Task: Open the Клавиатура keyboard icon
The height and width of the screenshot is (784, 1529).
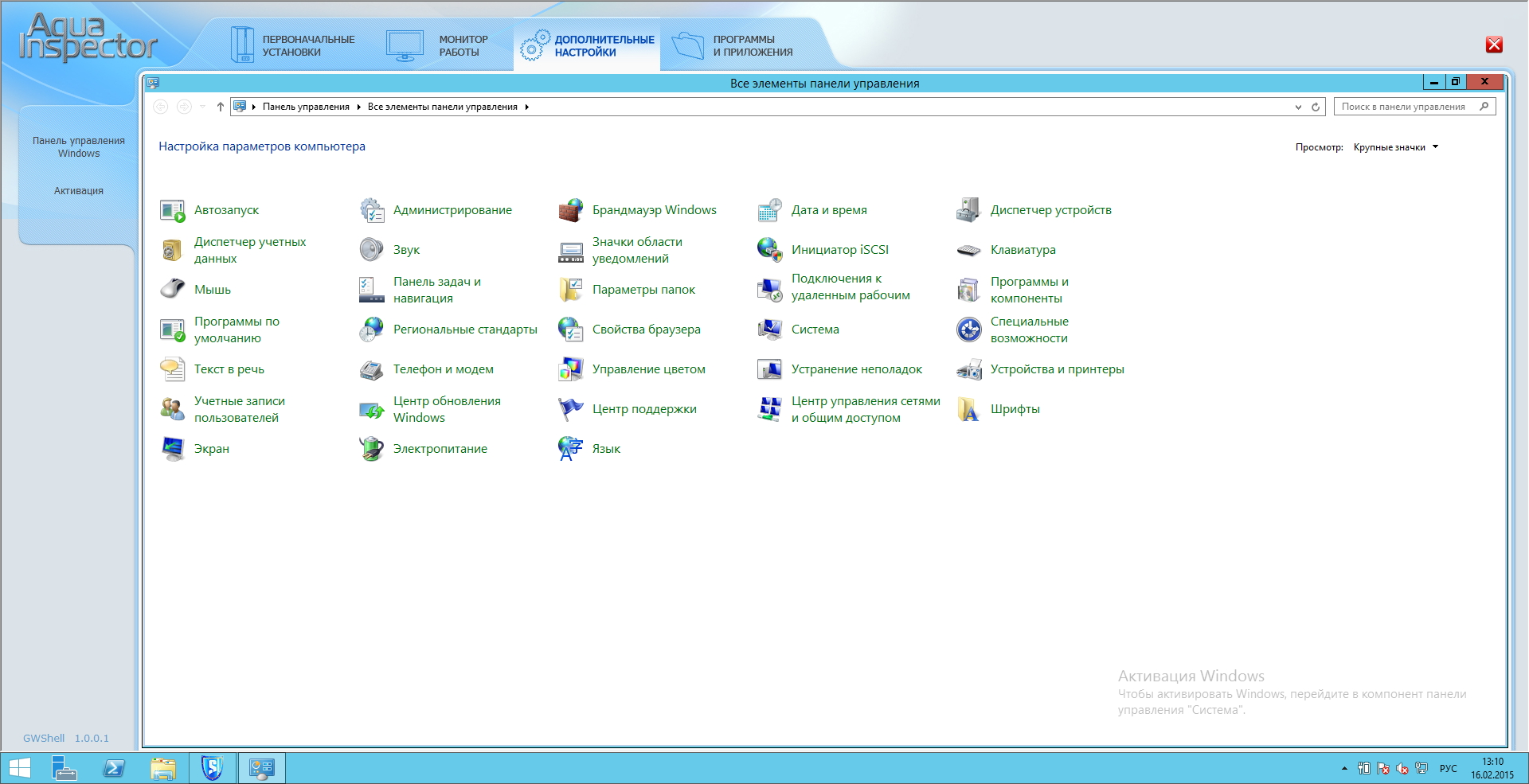Action: [x=968, y=250]
